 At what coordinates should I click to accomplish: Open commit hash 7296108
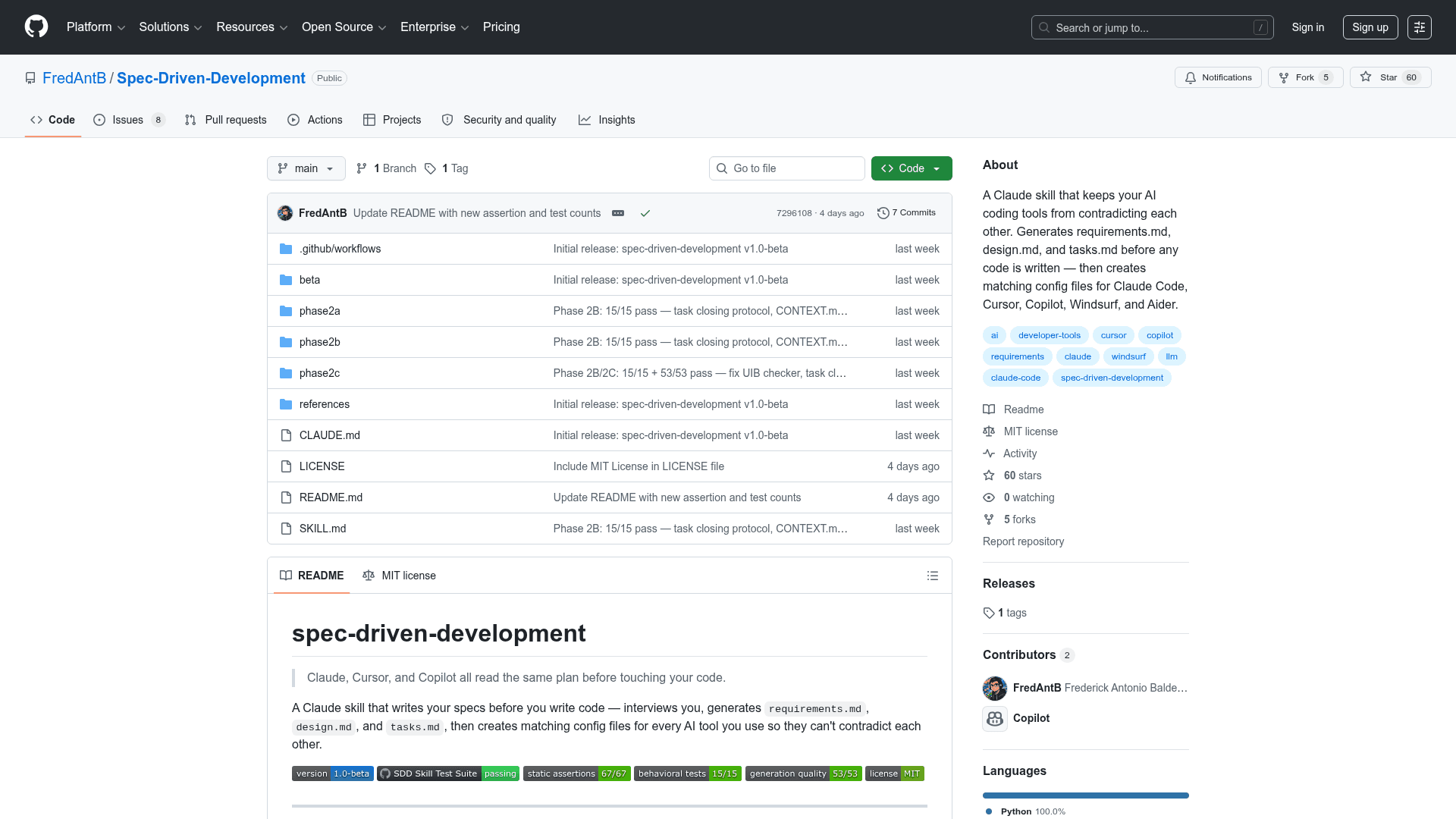[794, 213]
